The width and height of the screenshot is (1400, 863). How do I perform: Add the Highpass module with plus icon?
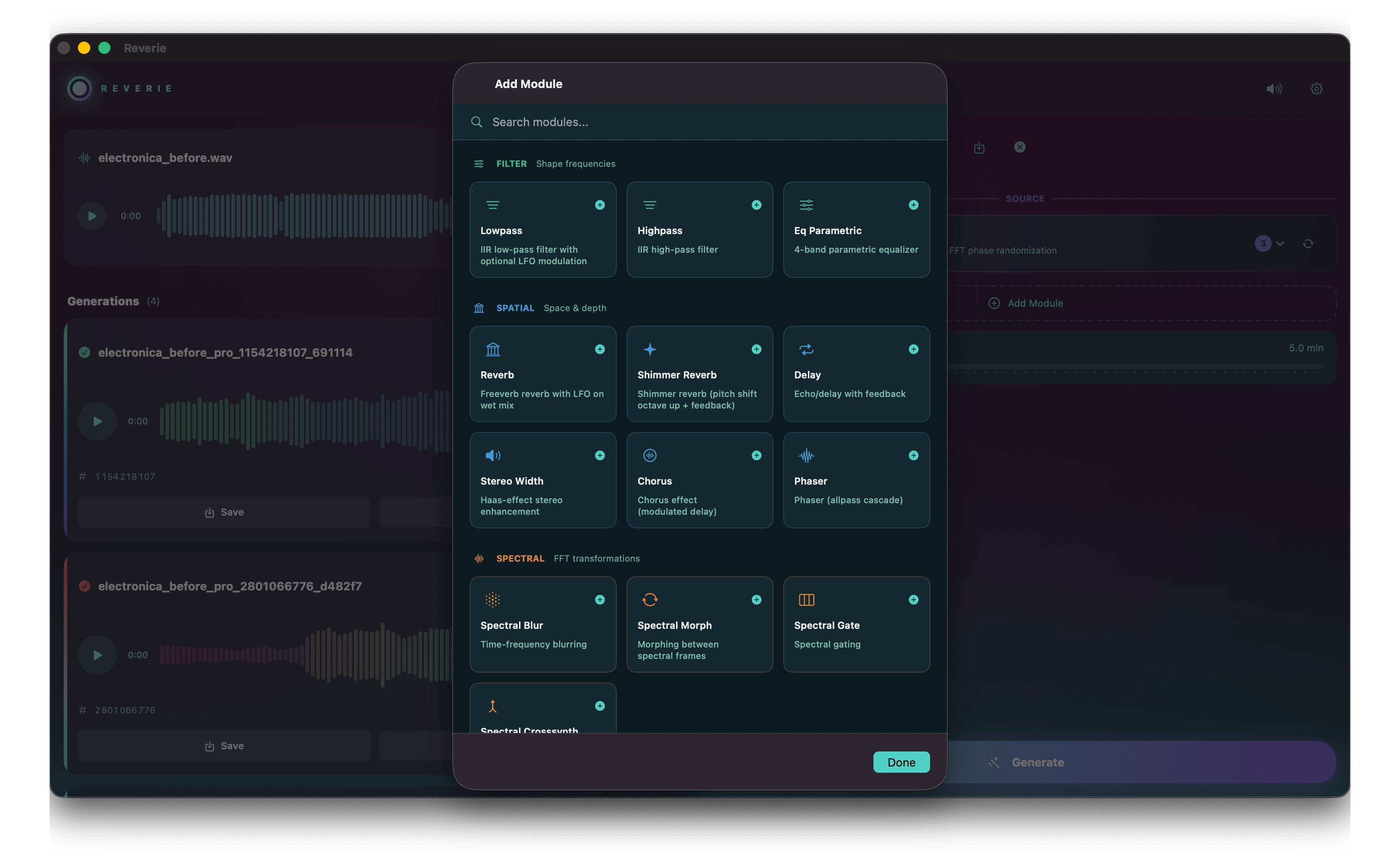757,205
